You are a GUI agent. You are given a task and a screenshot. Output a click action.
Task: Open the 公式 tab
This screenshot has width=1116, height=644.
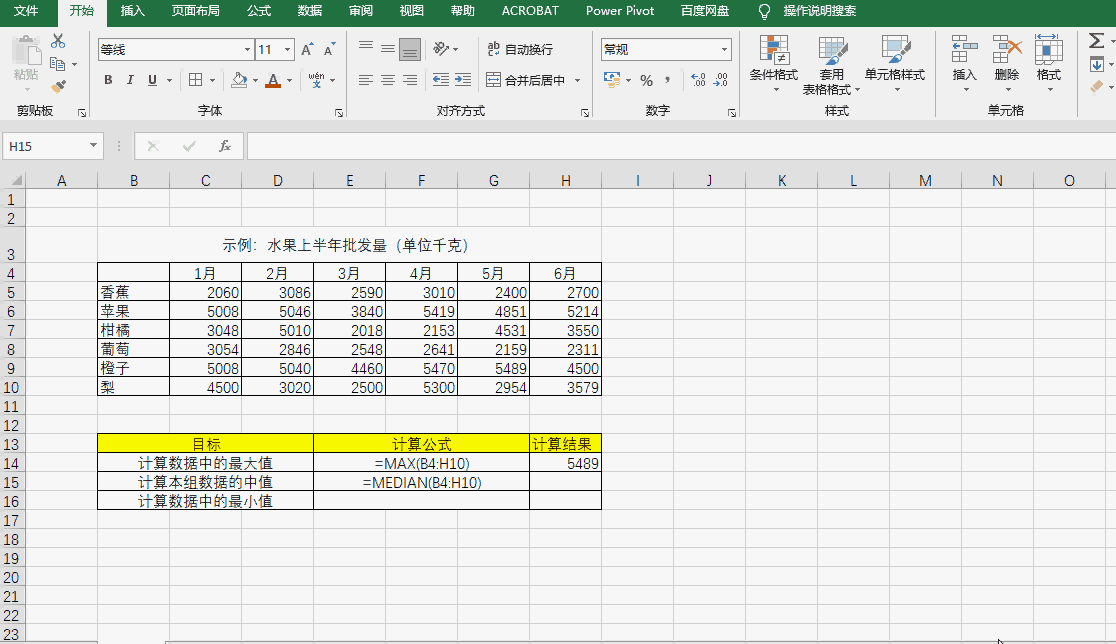pos(258,11)
